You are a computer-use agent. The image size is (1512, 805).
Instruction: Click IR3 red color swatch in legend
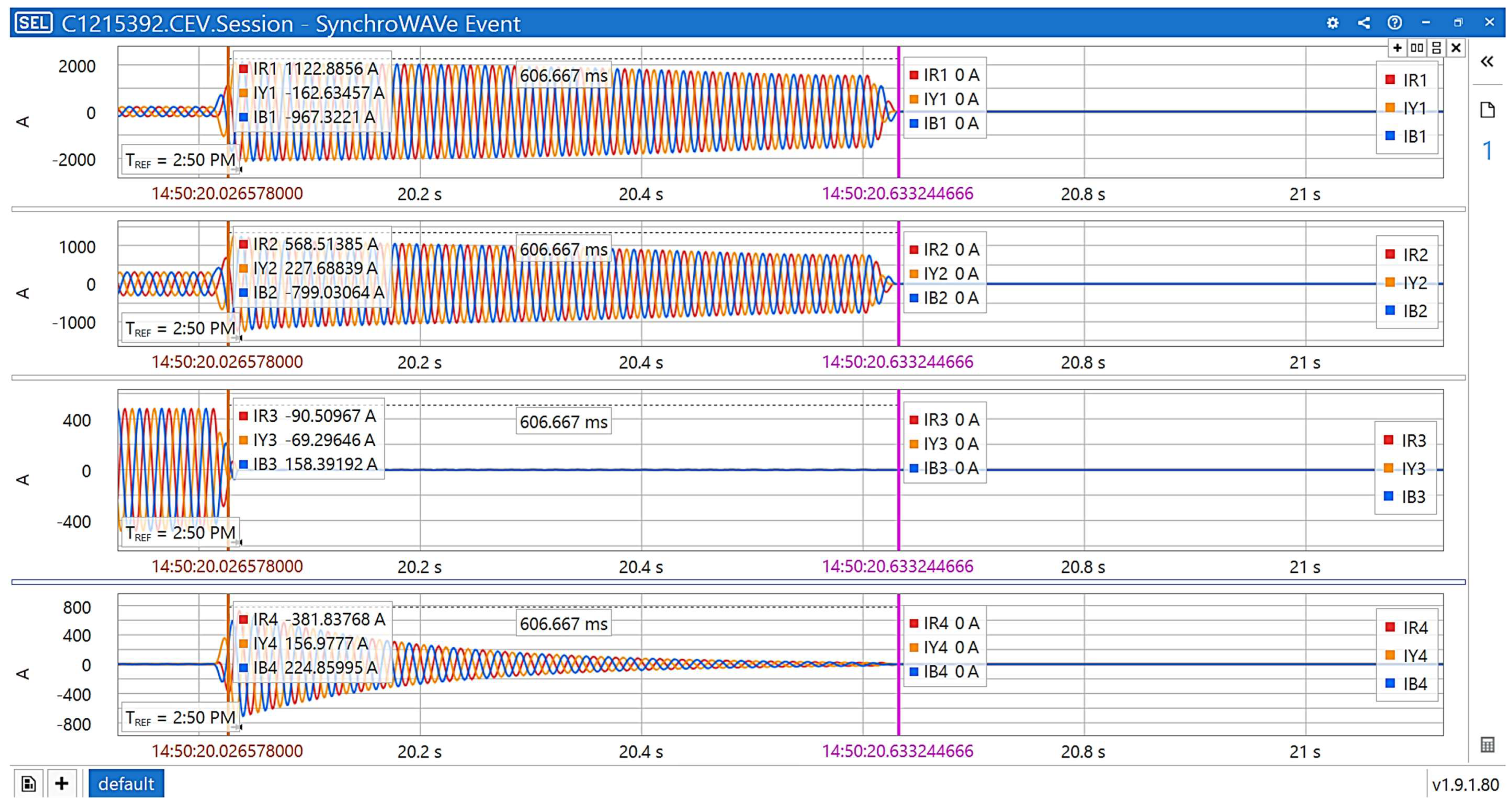[x=1388, y=440]
